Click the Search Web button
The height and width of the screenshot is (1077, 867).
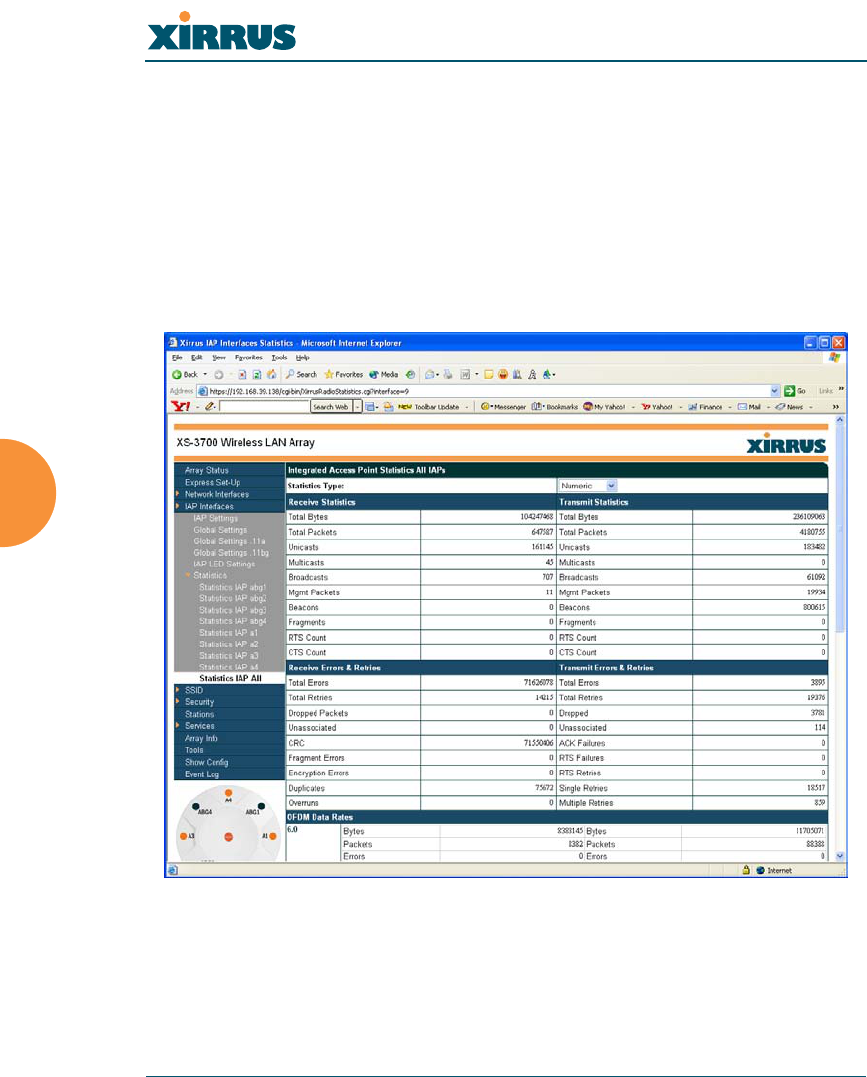point(331,407)
